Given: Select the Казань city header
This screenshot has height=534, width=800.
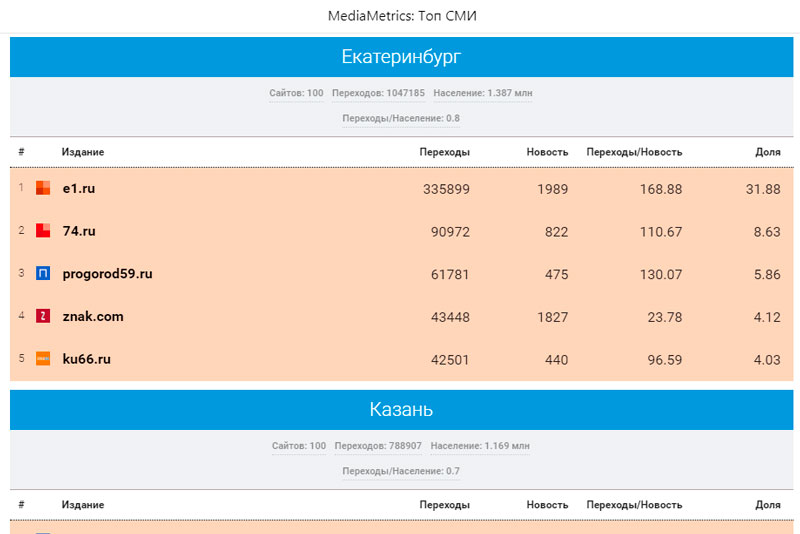Looking at the screenshot, I should point(401,409).
